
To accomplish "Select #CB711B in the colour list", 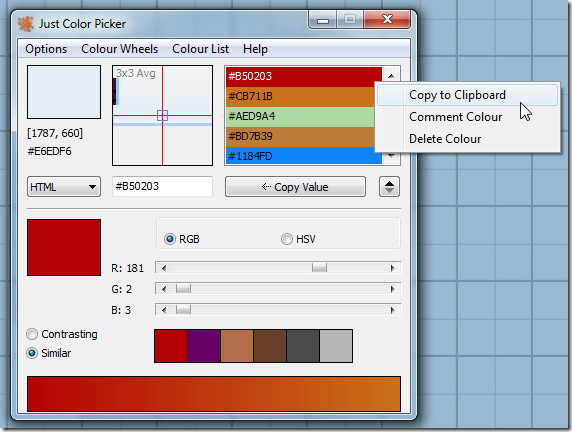I will pyautogui.click(x=300, y=97).
